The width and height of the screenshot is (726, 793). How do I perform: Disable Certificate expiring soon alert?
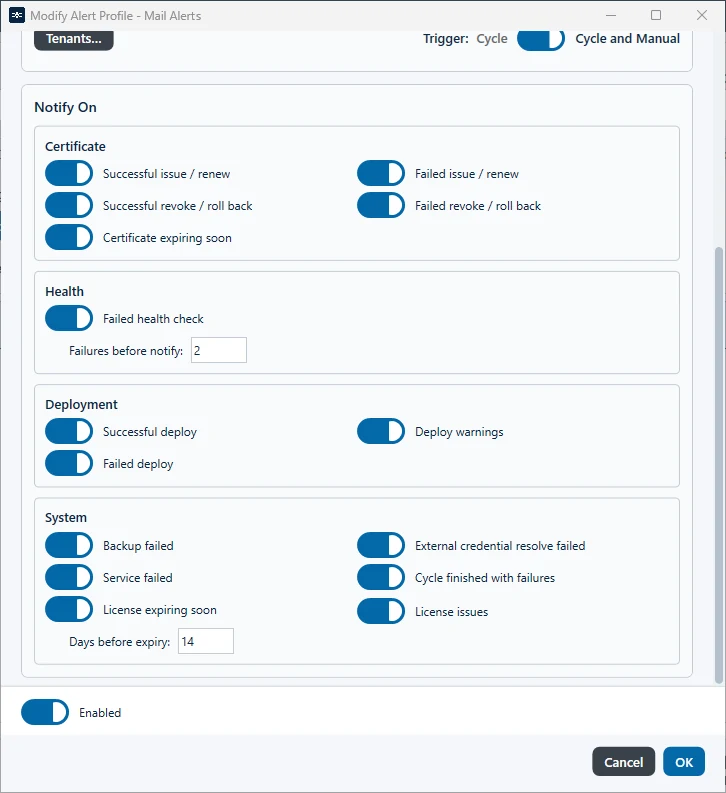click(x=69, y=237)
